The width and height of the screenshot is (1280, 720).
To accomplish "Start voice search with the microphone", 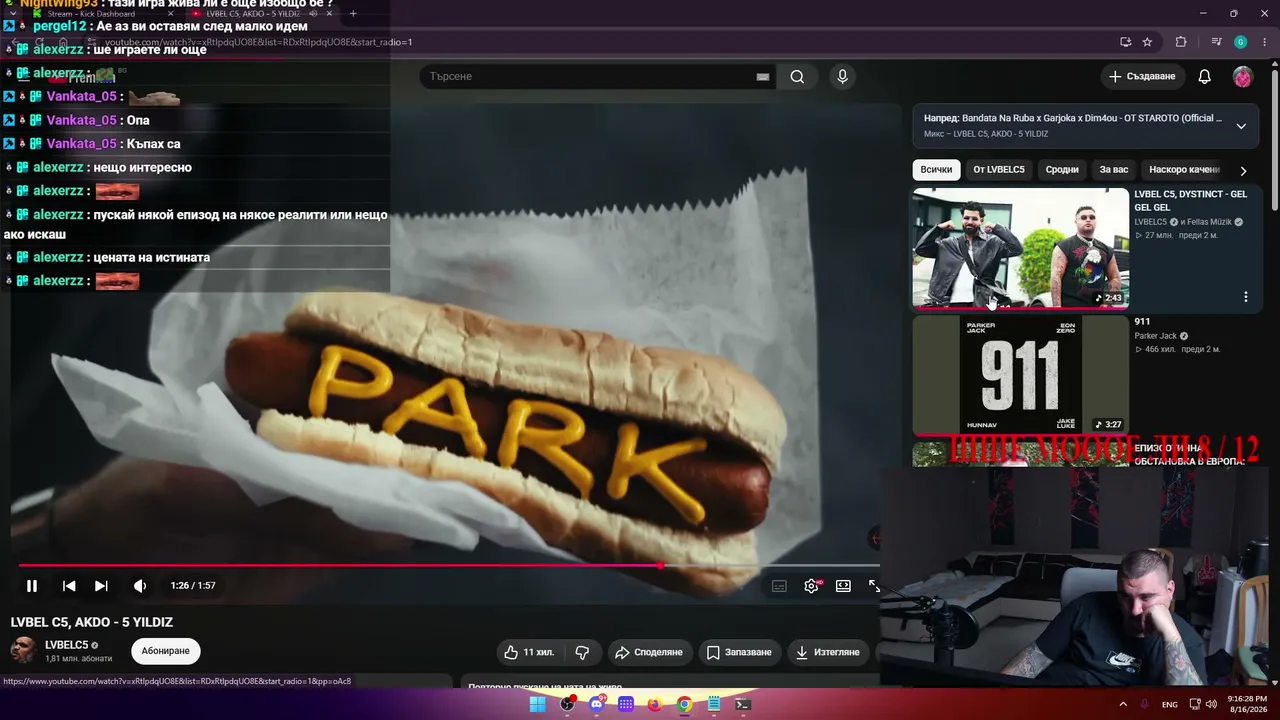I will pyautogui.click(x=842, y=77).
